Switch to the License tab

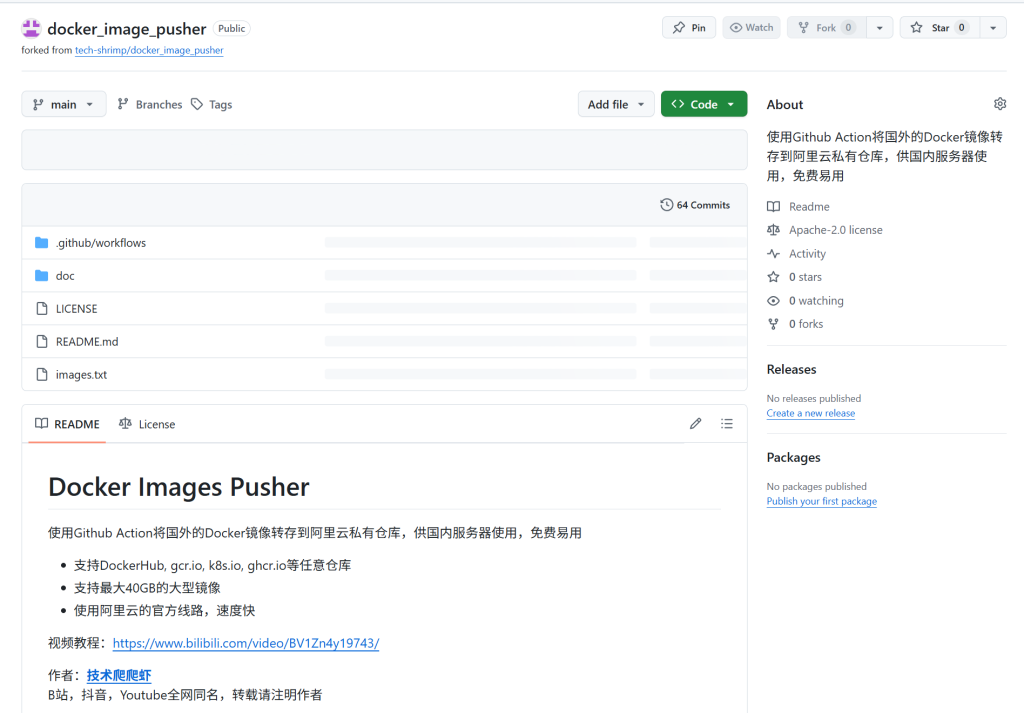click(x=147, y=424)
